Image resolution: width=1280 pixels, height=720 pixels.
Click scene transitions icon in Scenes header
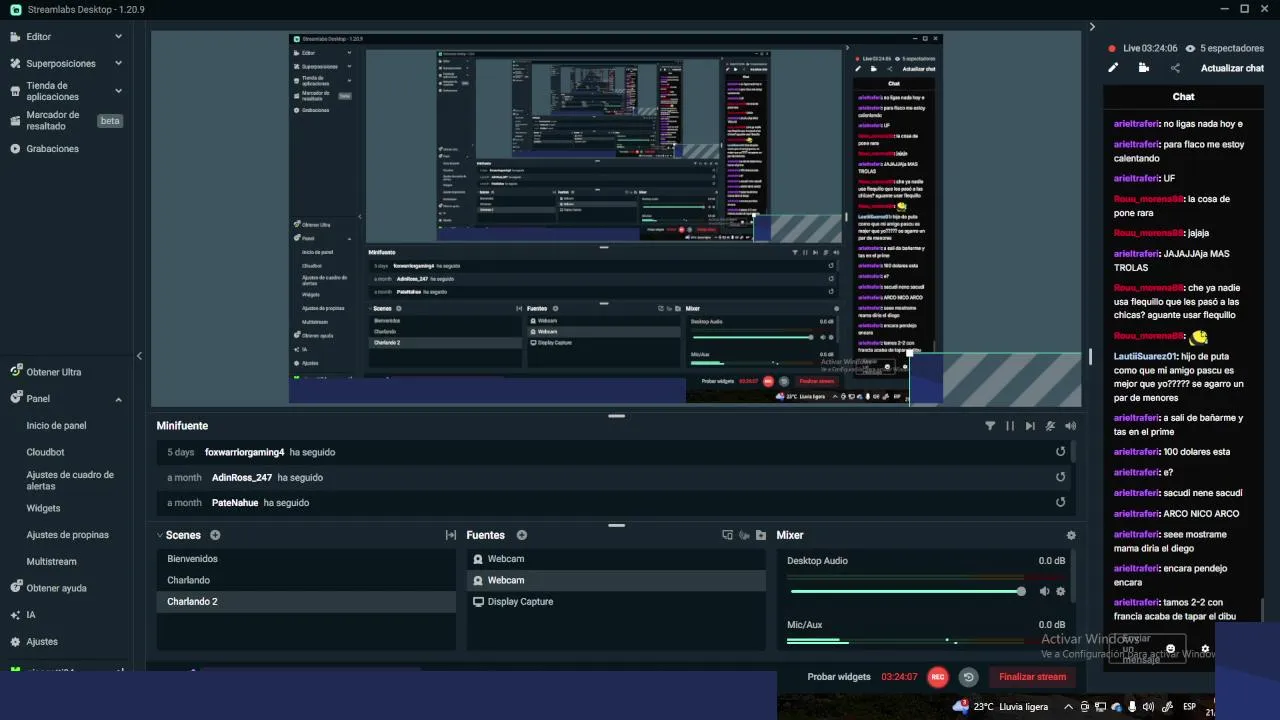click(x=451, y=536)
